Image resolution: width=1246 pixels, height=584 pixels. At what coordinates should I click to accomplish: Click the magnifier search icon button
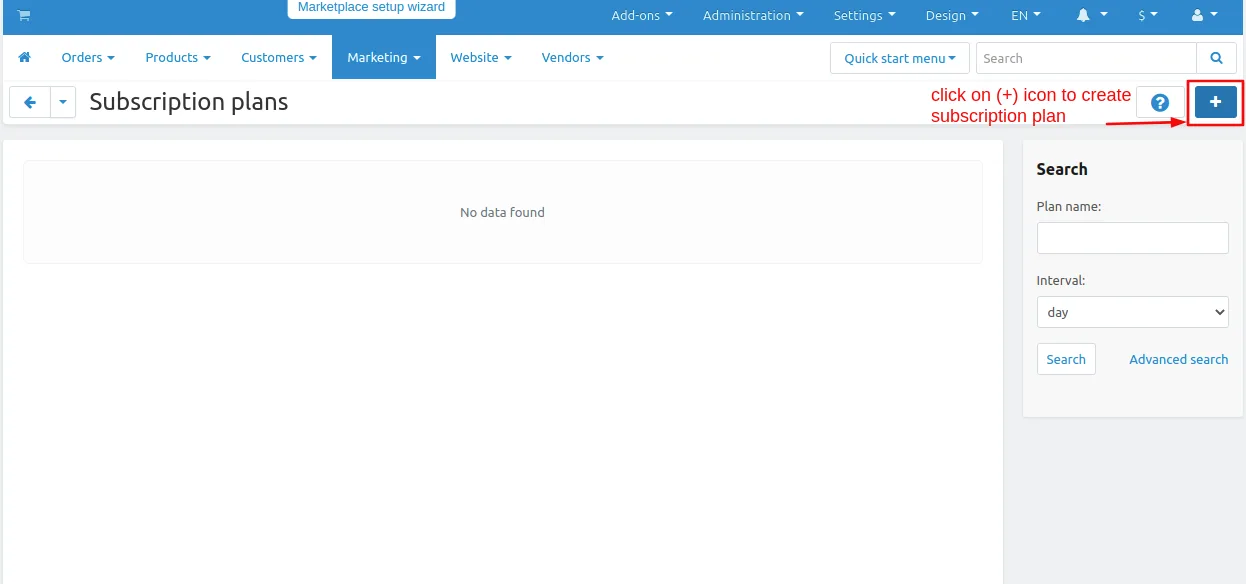1216,58
